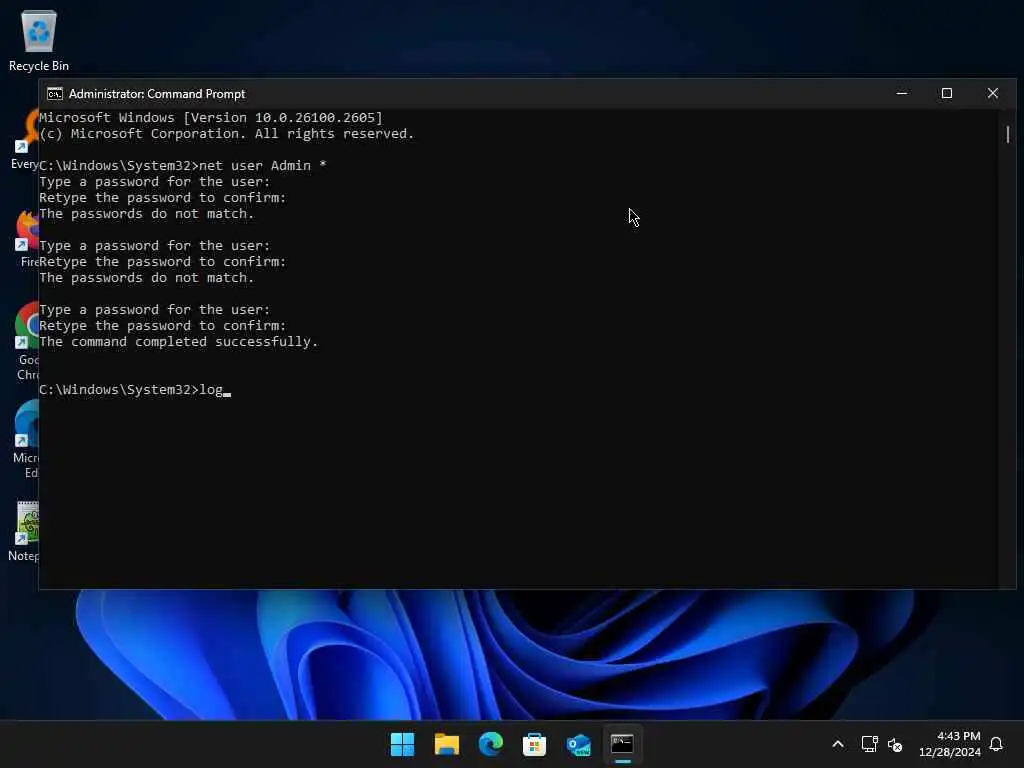Viewport: 1024px width, 768px height.
Task: Click the '(c) Microsoft Corporation. All rights reserved.' line
Action: click(227, 134)
